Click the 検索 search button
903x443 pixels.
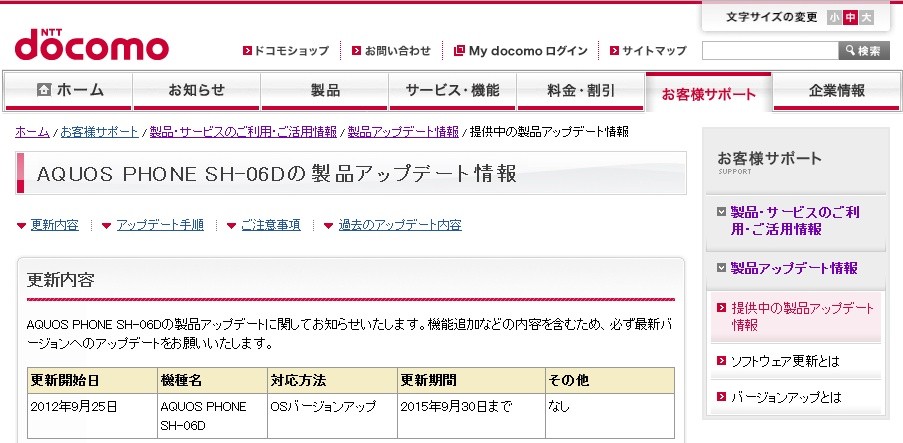click(864, 51)
